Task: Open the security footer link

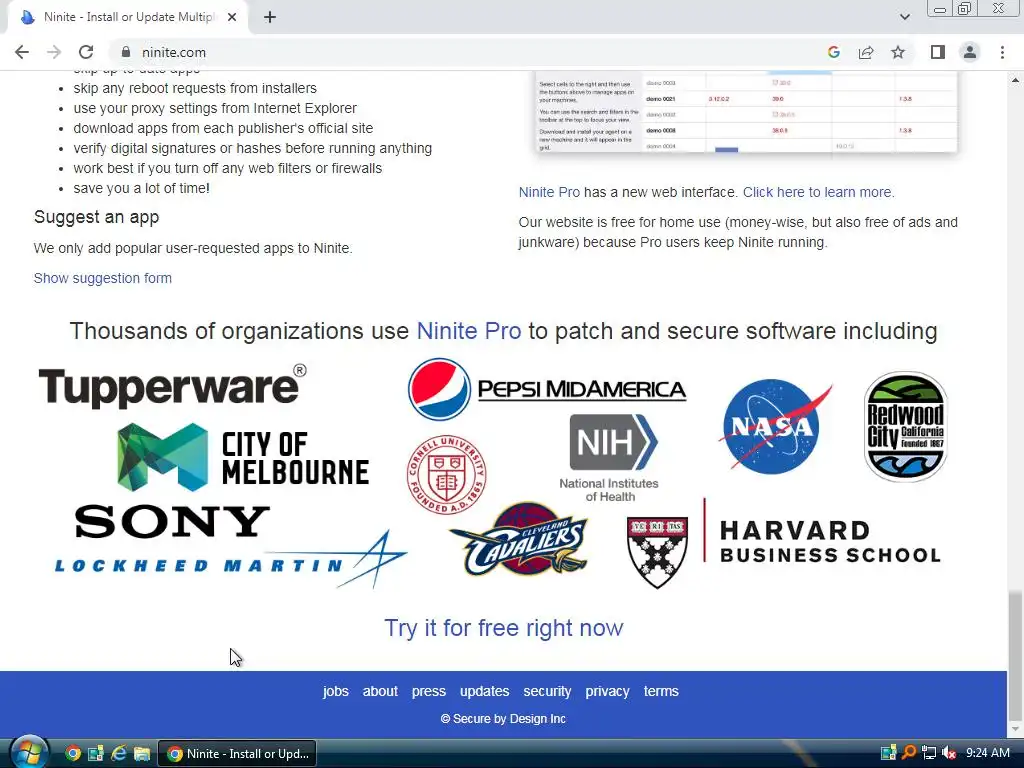Action: (x=547, y=691)
